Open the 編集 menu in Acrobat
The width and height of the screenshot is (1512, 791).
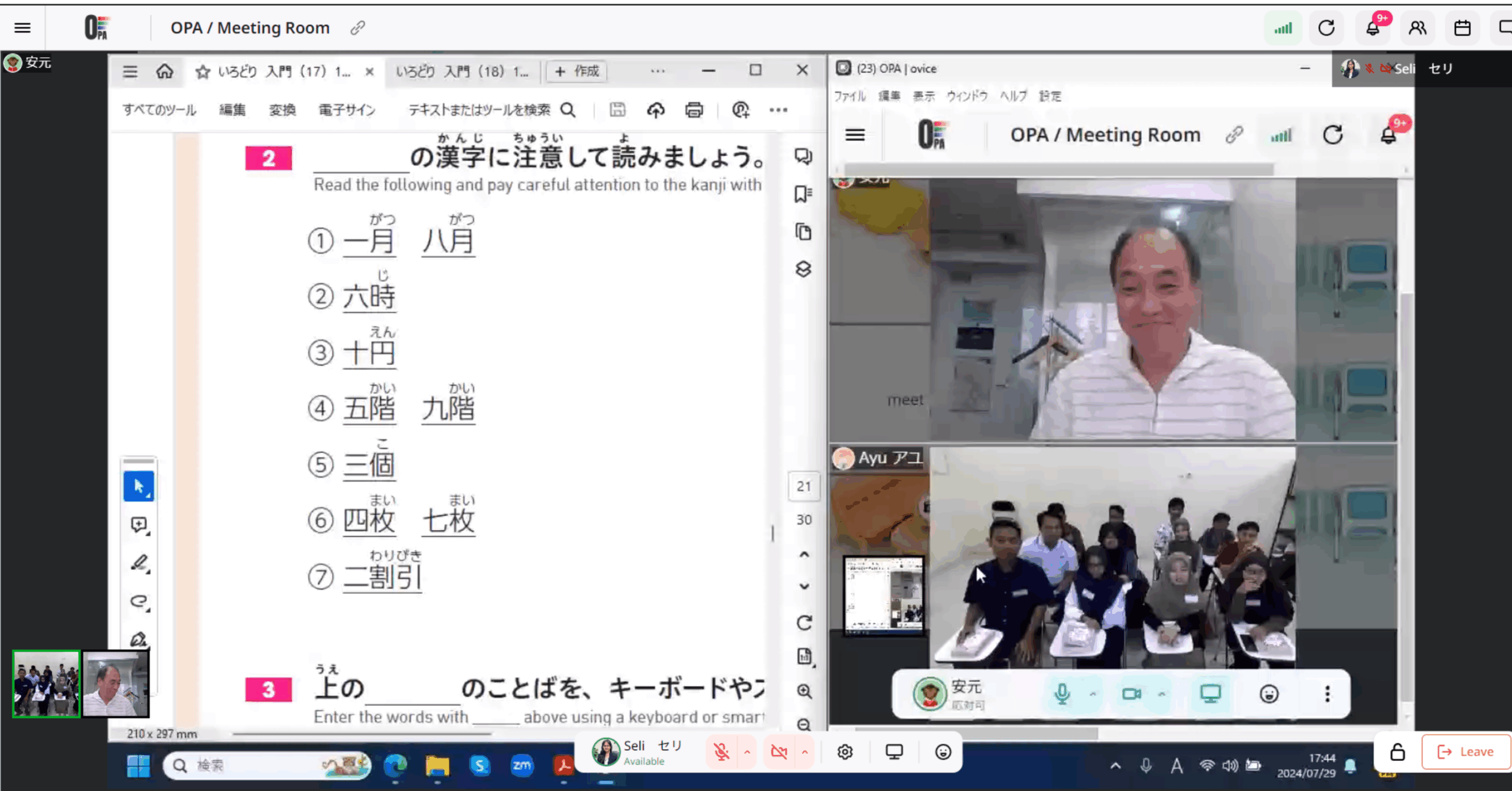(x=232, y=110)
